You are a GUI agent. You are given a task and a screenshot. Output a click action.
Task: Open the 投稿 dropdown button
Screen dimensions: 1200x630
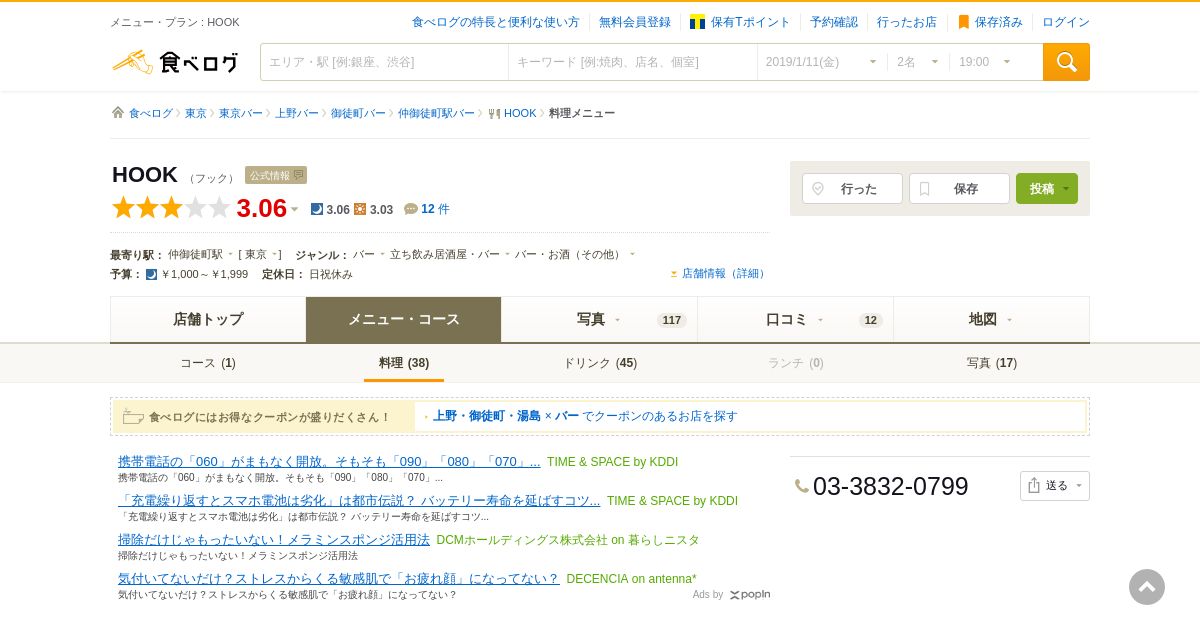click(x=1047, y=188)
